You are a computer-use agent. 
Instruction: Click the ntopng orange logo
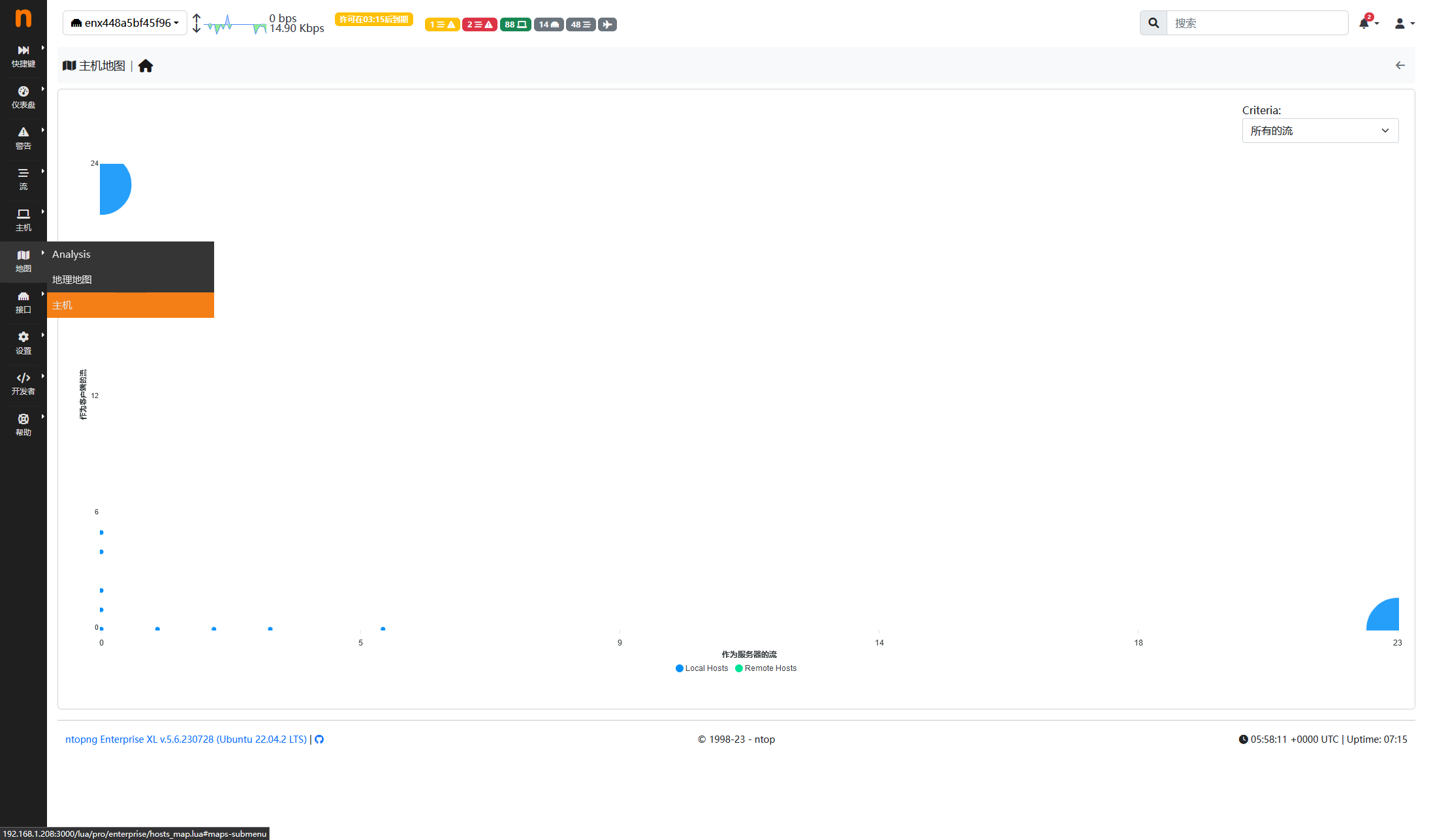click(24, 18)
